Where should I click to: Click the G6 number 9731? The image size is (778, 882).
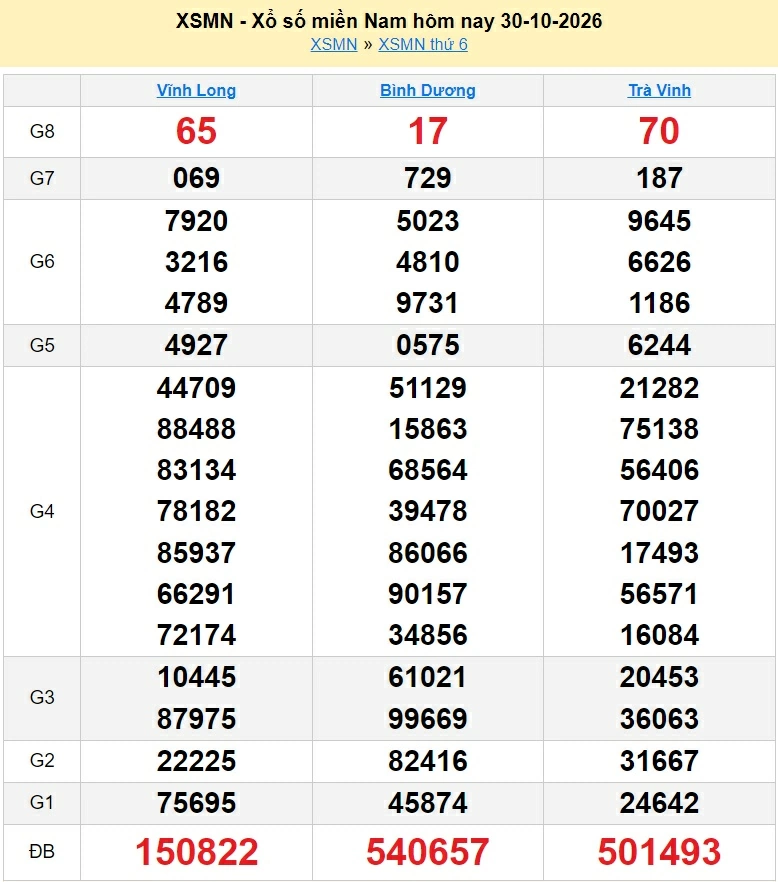428,303
